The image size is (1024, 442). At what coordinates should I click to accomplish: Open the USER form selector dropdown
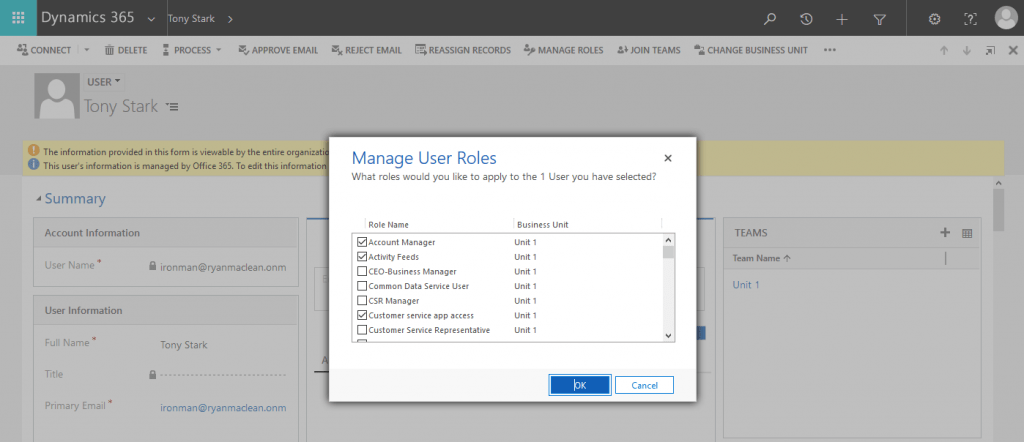[x=104, y=82]
